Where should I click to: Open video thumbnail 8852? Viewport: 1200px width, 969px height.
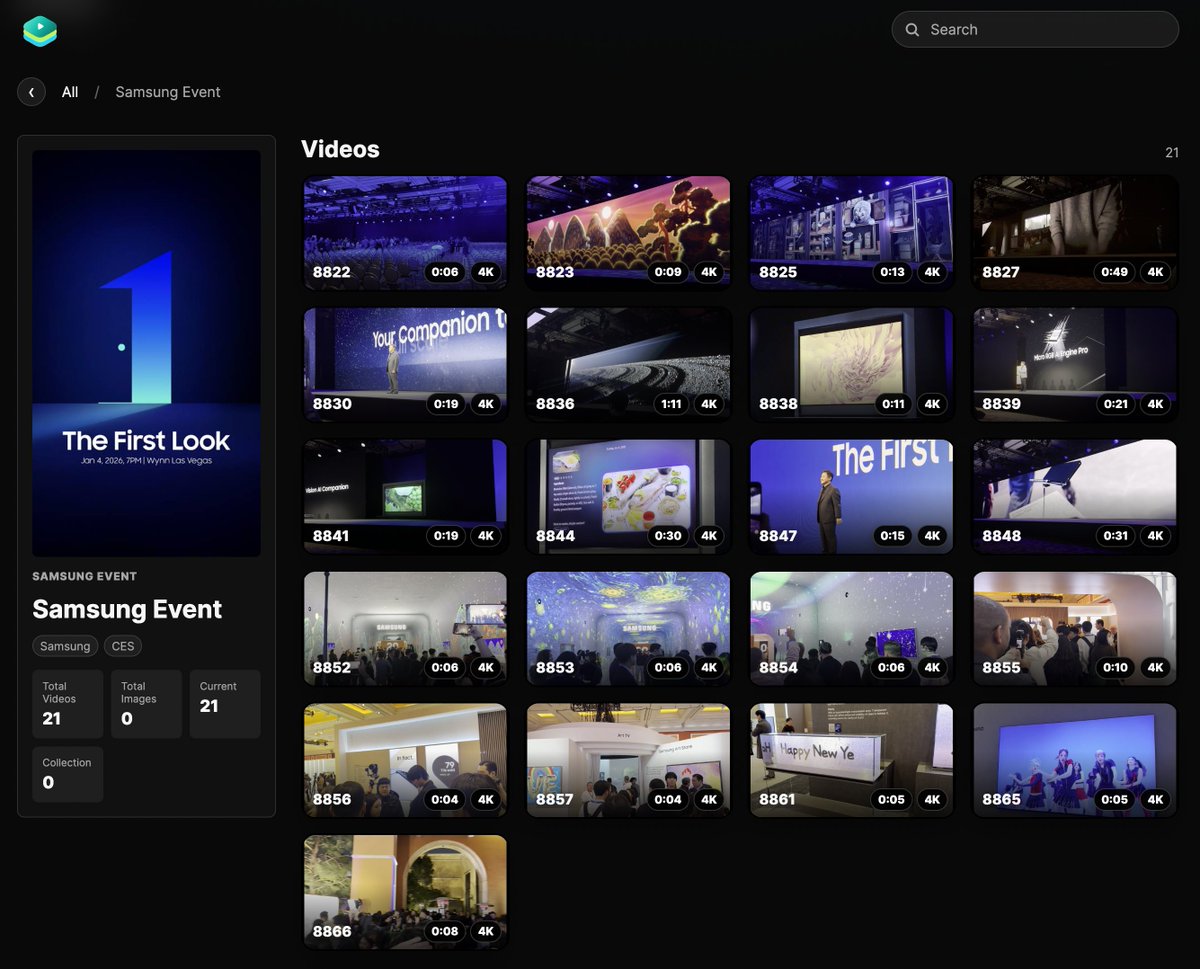(405, 629)
